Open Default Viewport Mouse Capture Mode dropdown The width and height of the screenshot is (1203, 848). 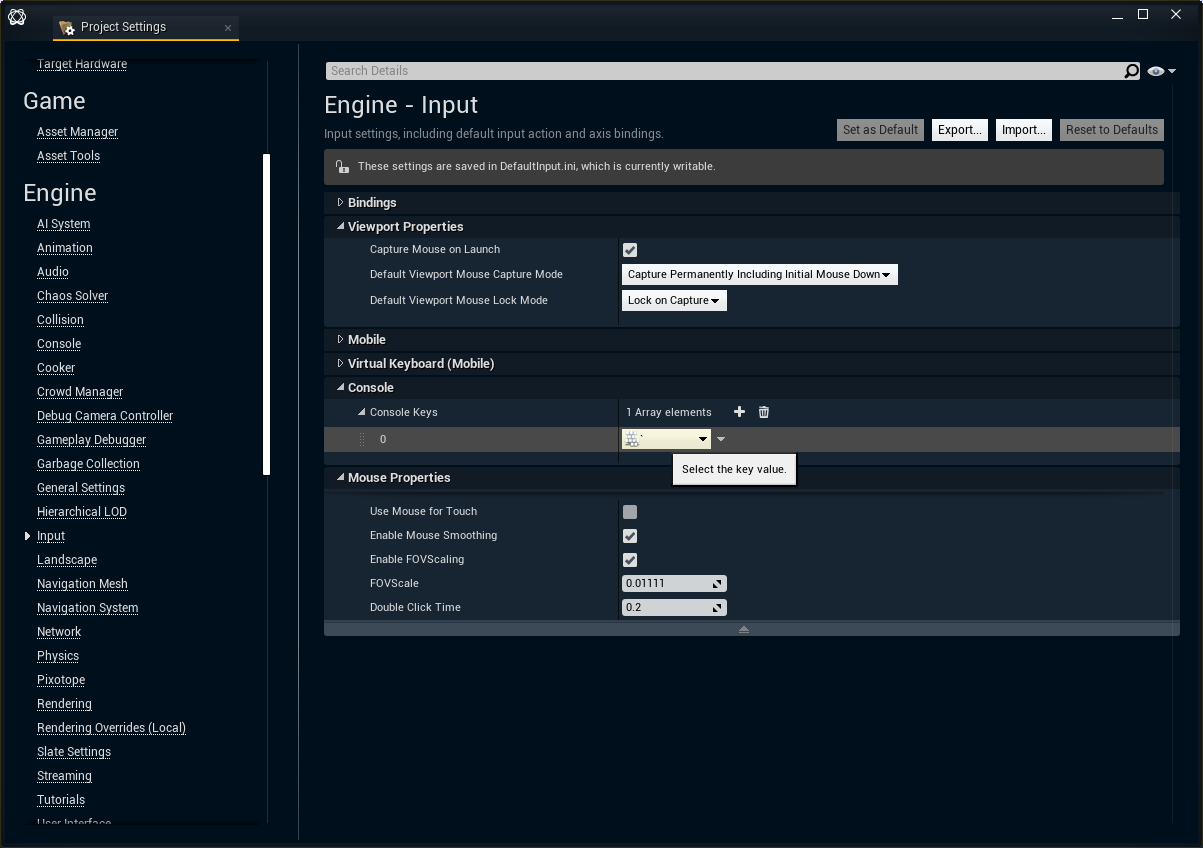tap(759, 275)
